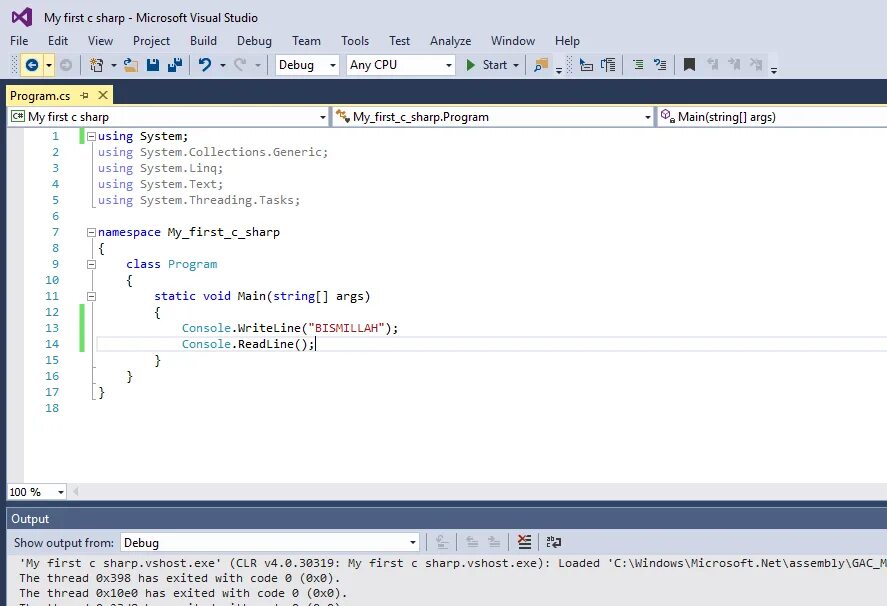Click the Open File folder icon
The image size is (887, 606).
click(x=131, y=65)
